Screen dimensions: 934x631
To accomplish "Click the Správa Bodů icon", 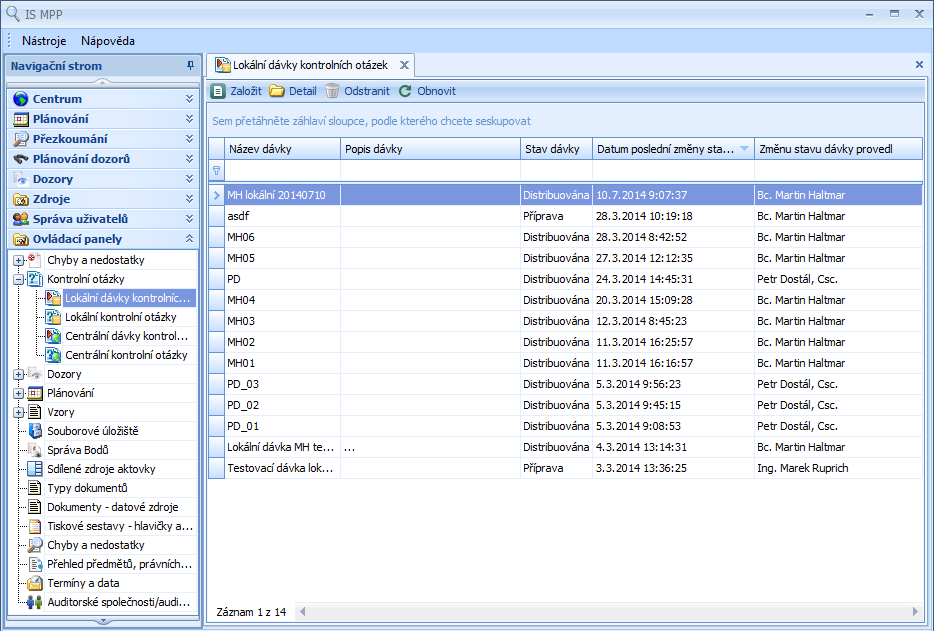I will click(x=35, y=450).
